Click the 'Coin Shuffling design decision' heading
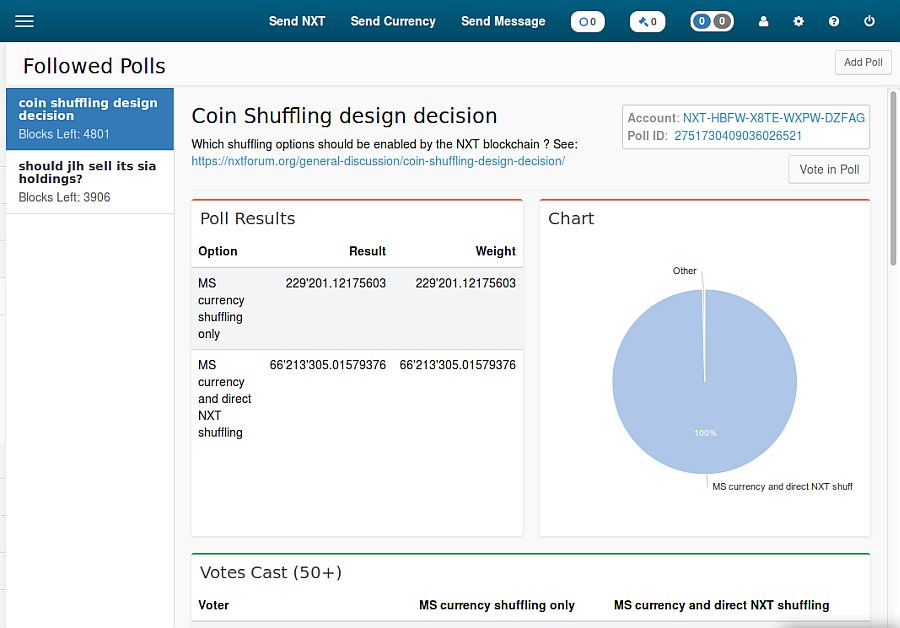 tap(344, 116)
